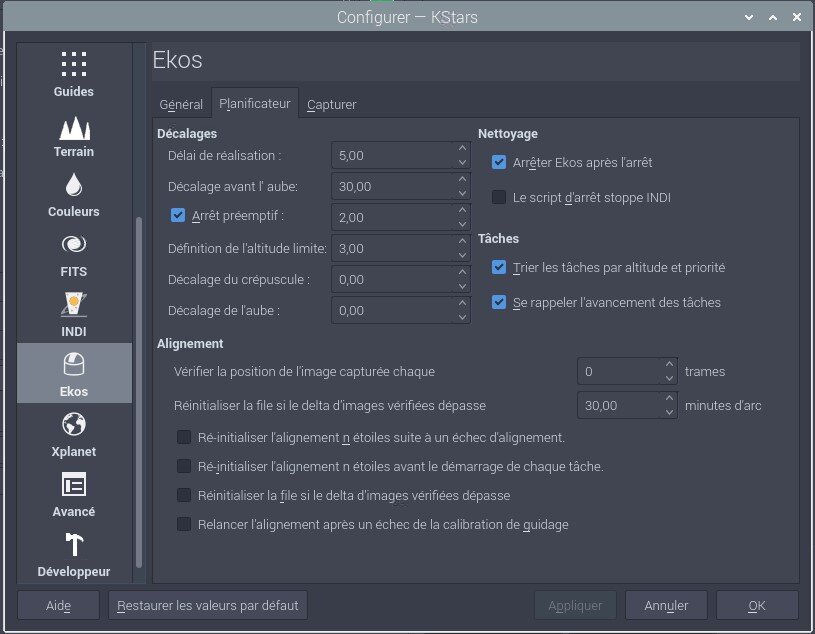Viewport: 815px width, 634px height.
Task: Increase Décalage du crépuscule value
Action: pos(462,272)
